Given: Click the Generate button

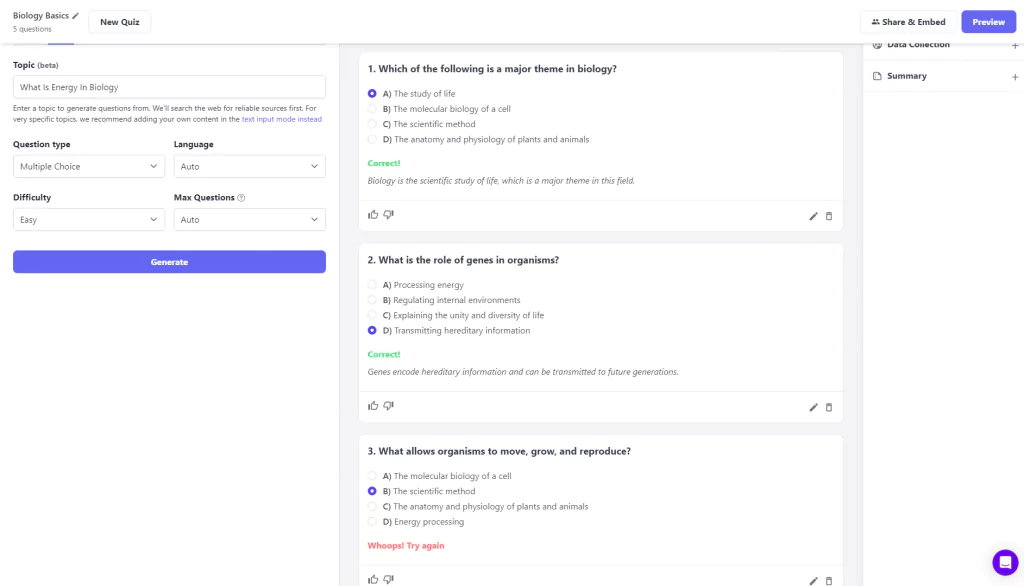Looking at the screenshot, I should coord(169,262).
